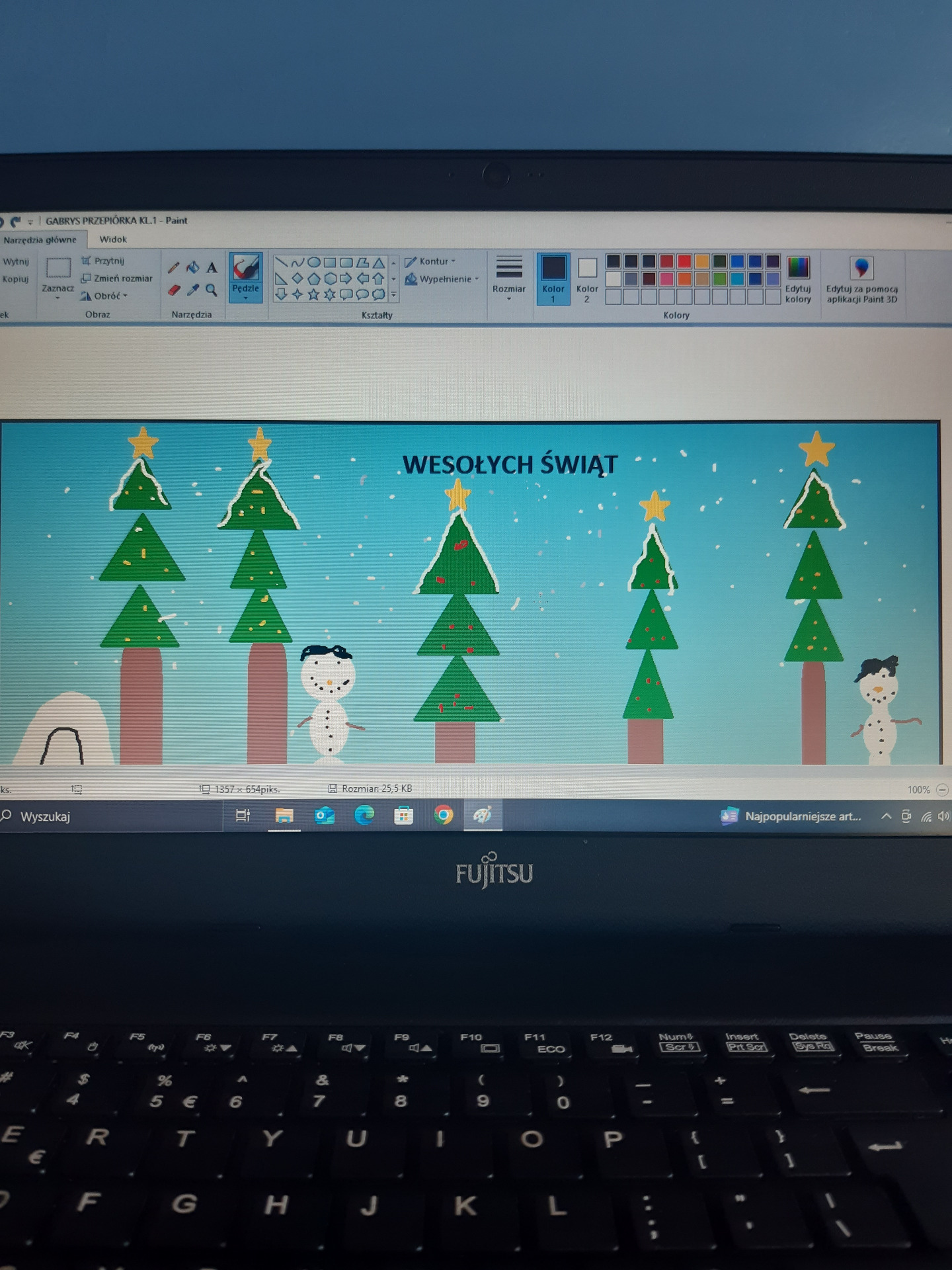
Task: Select the Pencil tool
Action: click(x=173, y=267)
